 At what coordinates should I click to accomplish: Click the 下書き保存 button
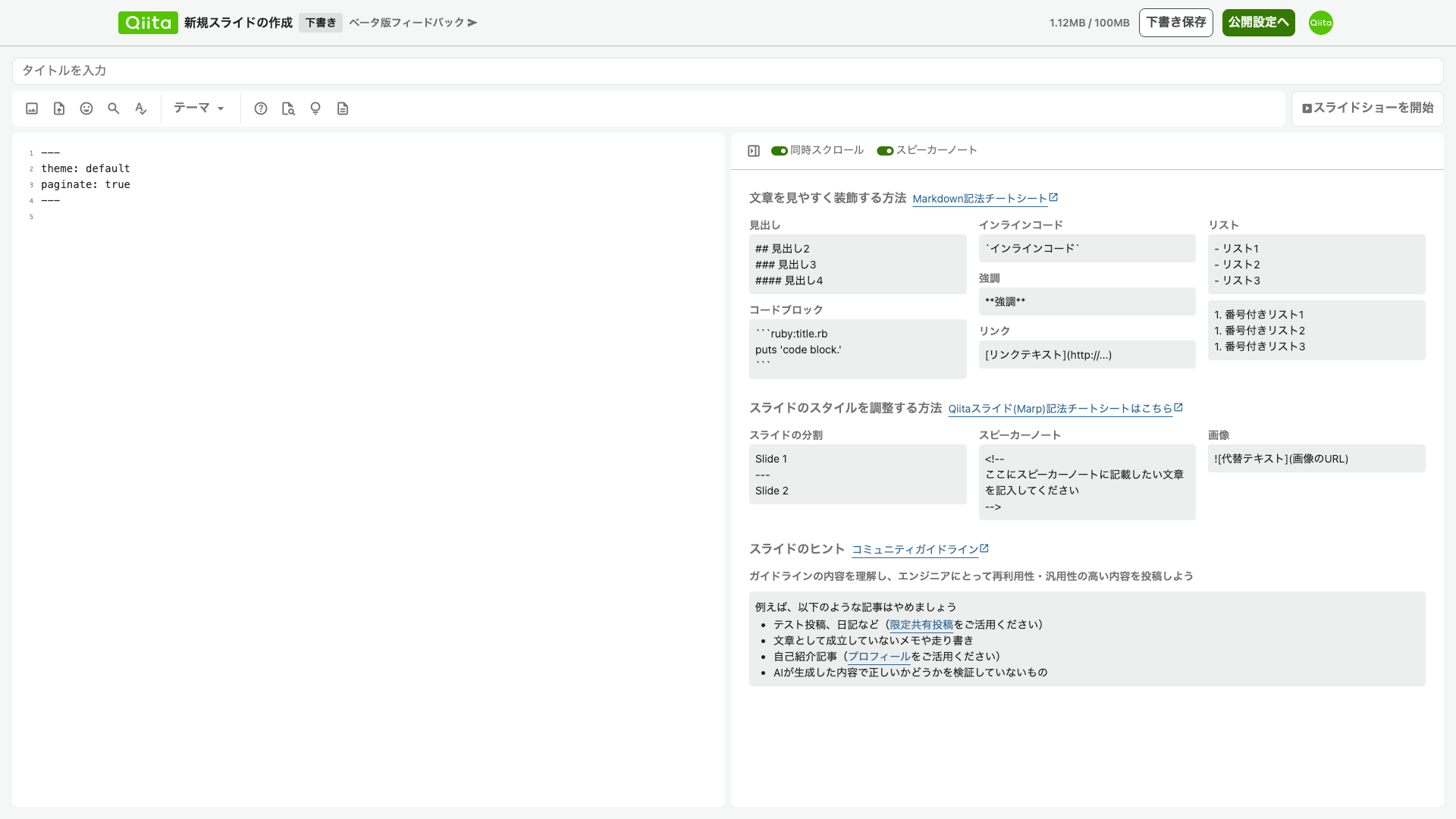click(1176, 23)
